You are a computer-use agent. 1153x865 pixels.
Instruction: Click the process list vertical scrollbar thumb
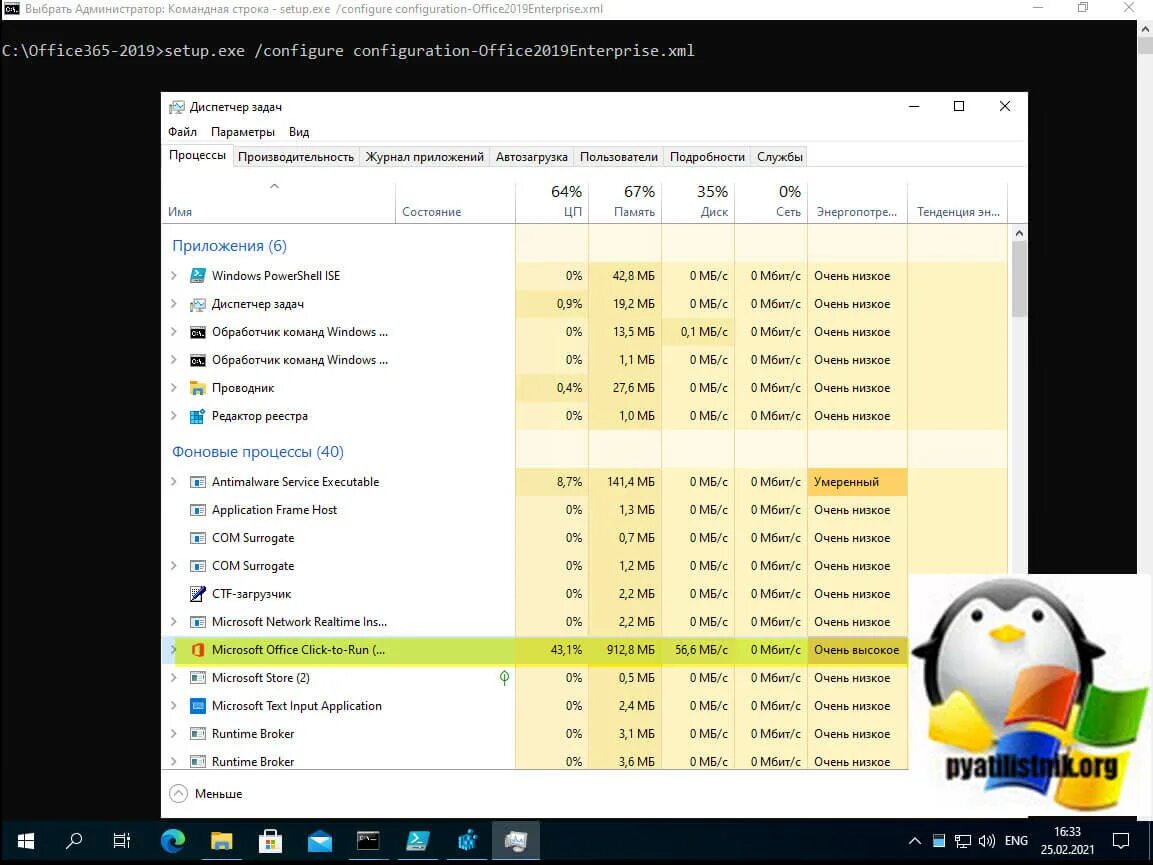point(1018,280)
